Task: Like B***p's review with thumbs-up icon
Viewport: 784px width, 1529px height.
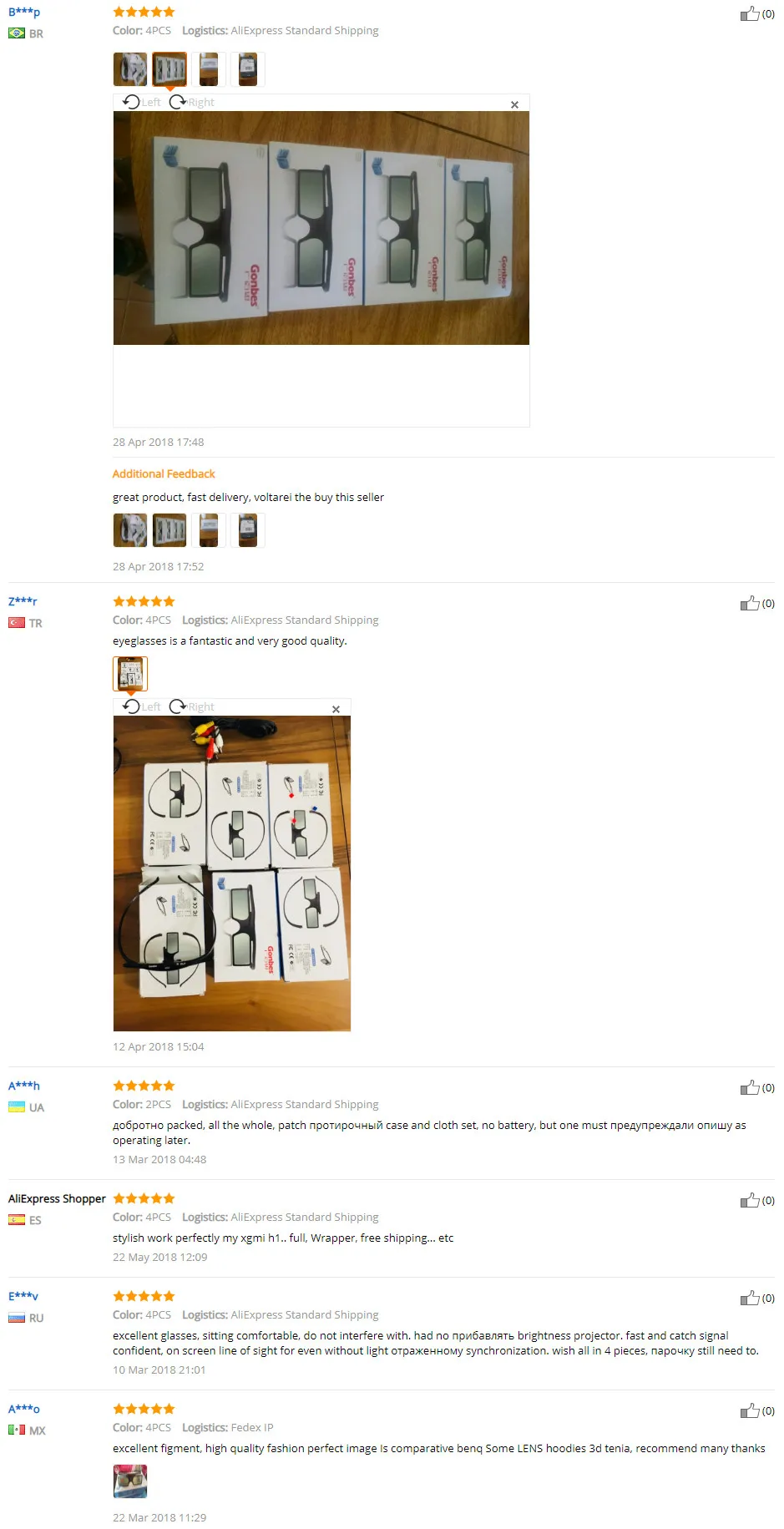Action: [750, 13]
